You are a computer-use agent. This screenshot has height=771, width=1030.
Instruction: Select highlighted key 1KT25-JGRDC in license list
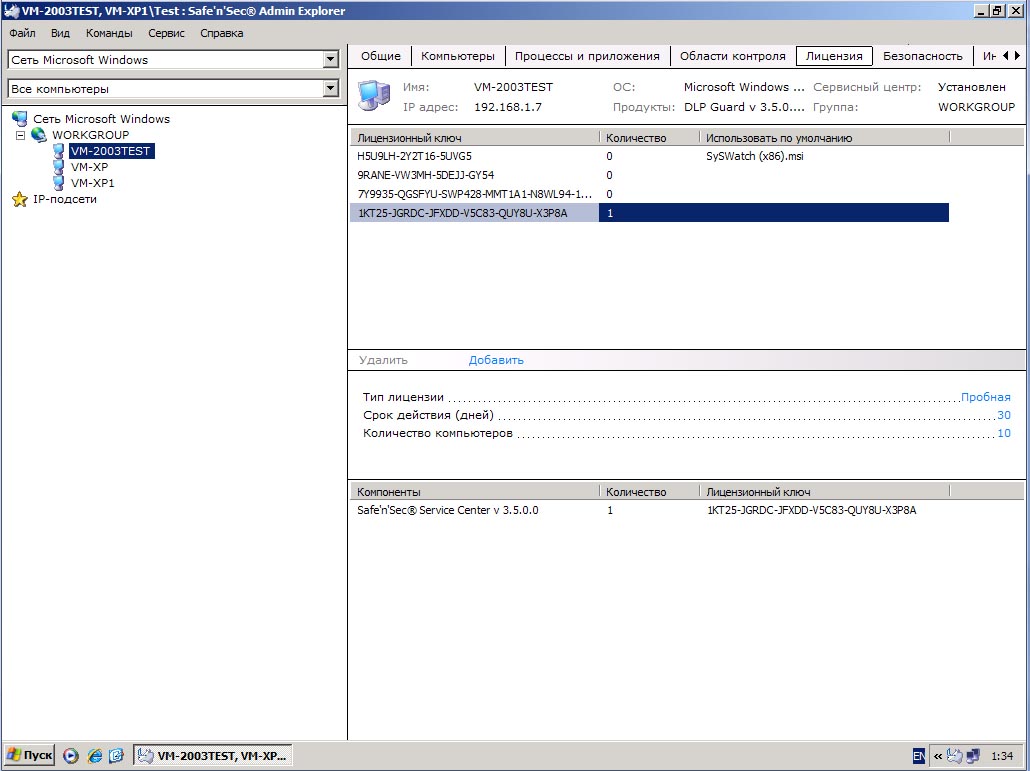point(462,213)
